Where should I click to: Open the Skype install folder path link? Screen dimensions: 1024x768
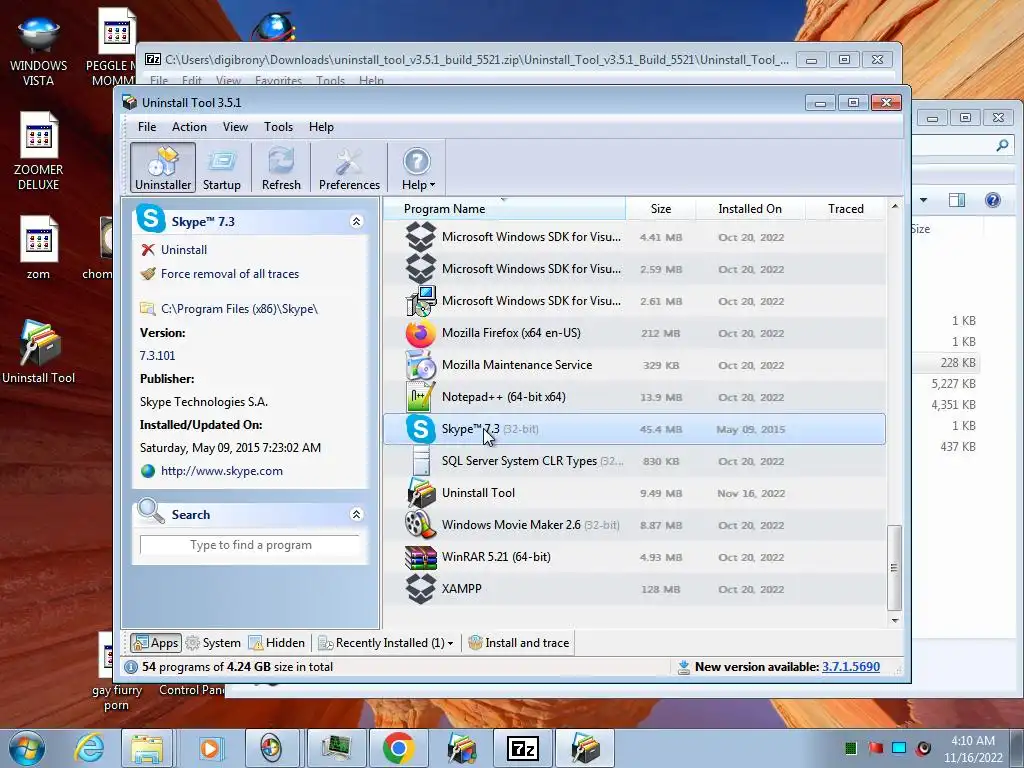coord(239,309)
